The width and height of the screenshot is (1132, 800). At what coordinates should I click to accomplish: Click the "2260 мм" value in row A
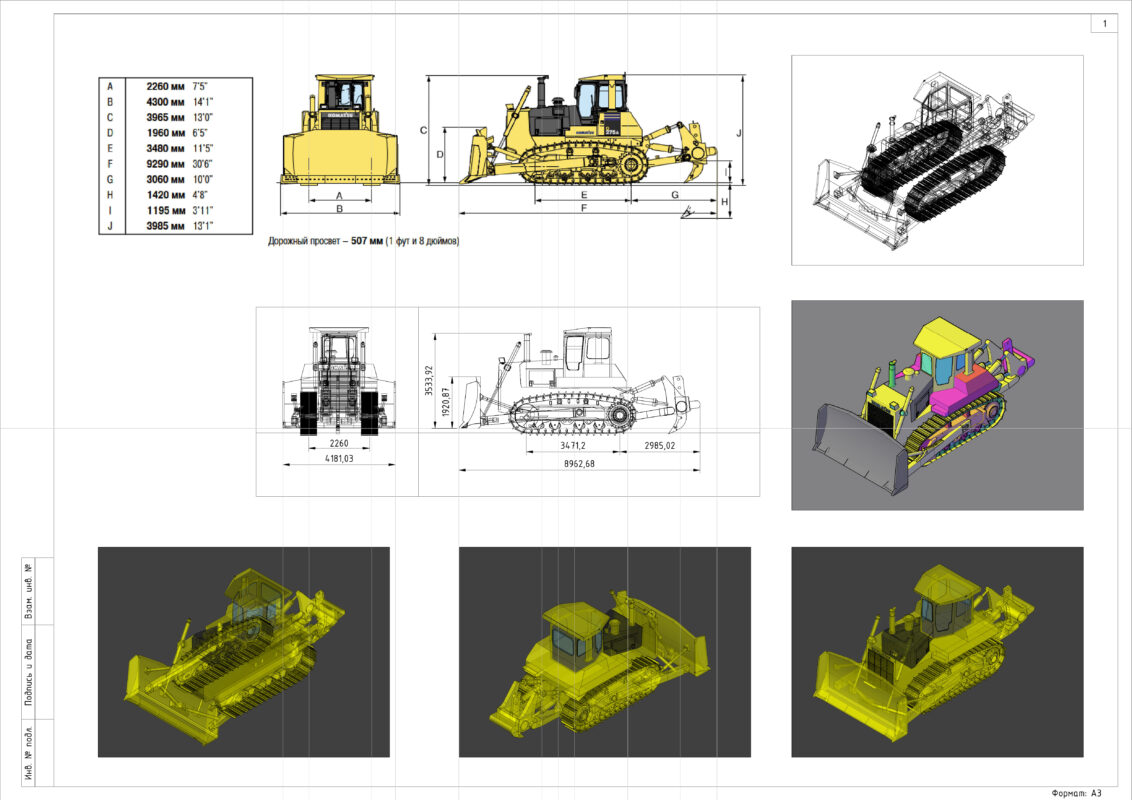165,87
